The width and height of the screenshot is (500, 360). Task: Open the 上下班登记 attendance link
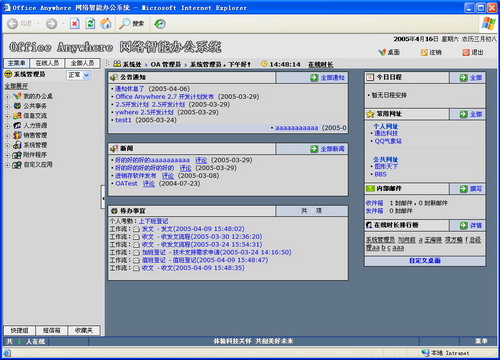point(153,221)
